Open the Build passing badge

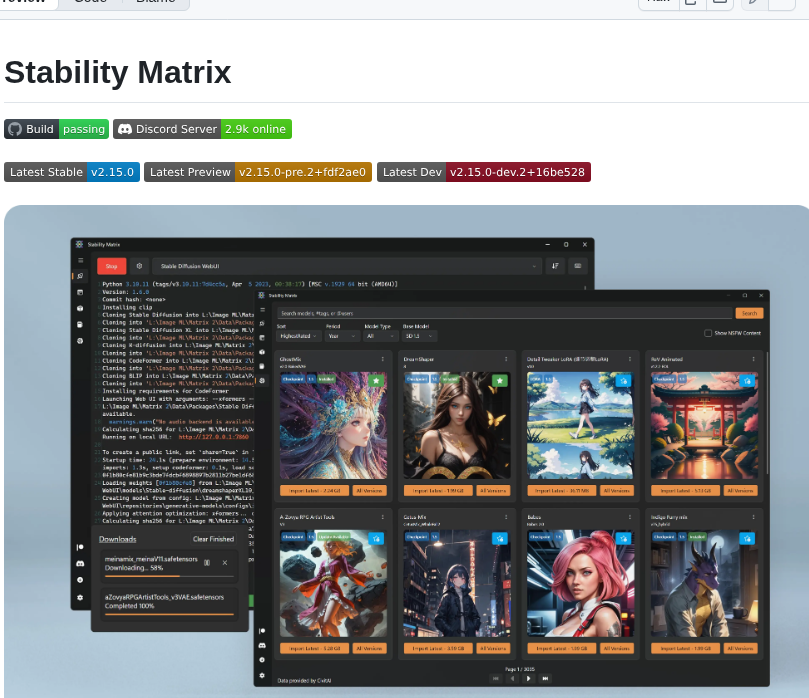56,129
